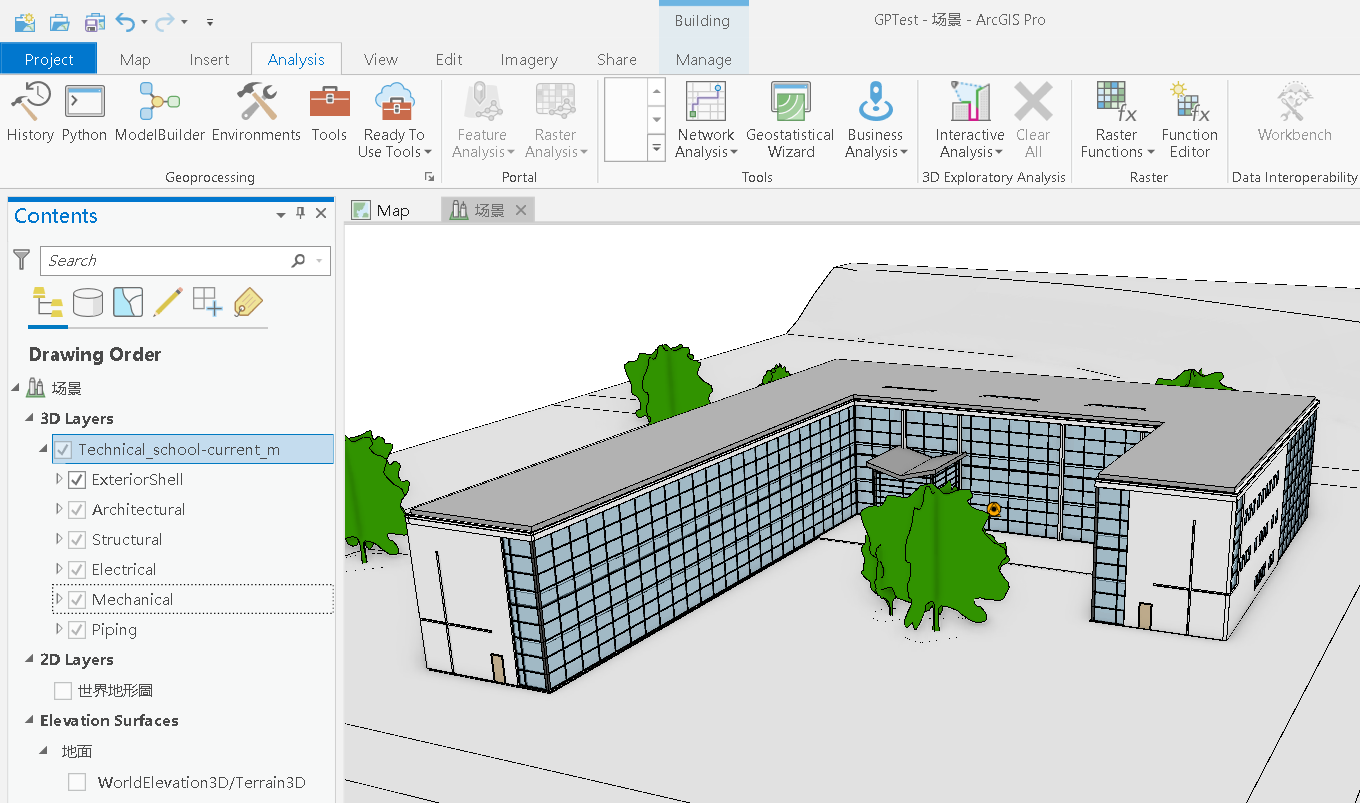Toggle visibility of 世界地形圖 layer

[62, 690]
